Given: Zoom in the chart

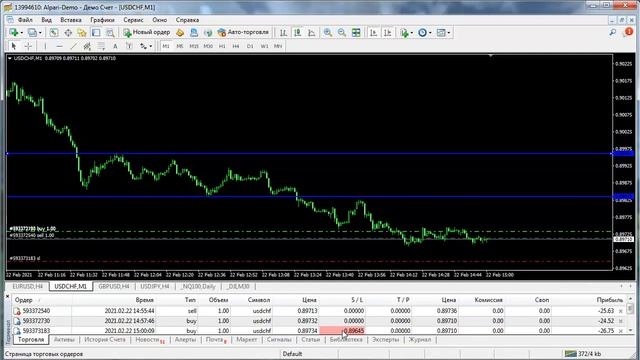Looking at the screenshot, I should [328, 32].
